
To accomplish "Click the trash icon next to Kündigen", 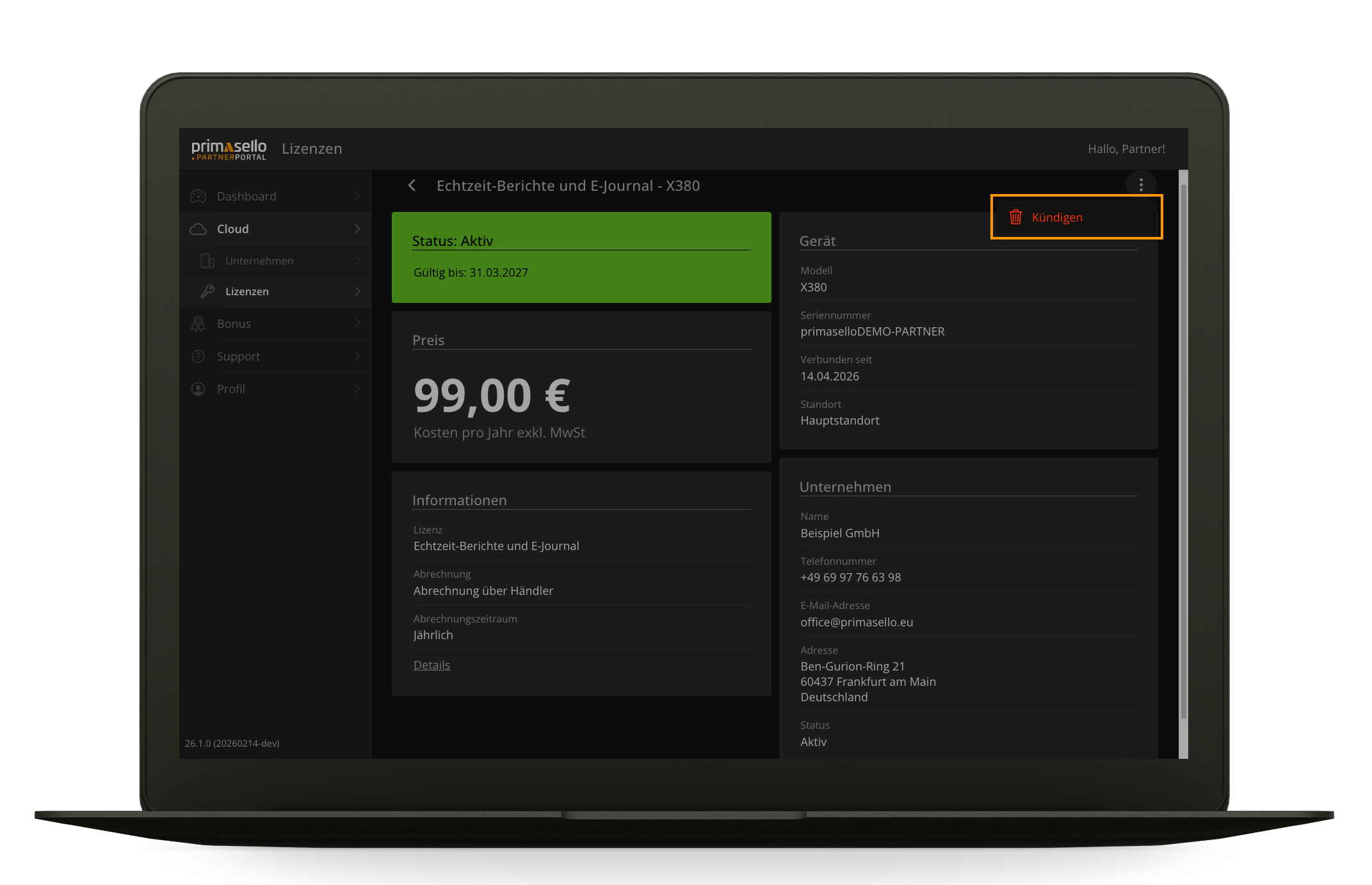I will 1015,217.
